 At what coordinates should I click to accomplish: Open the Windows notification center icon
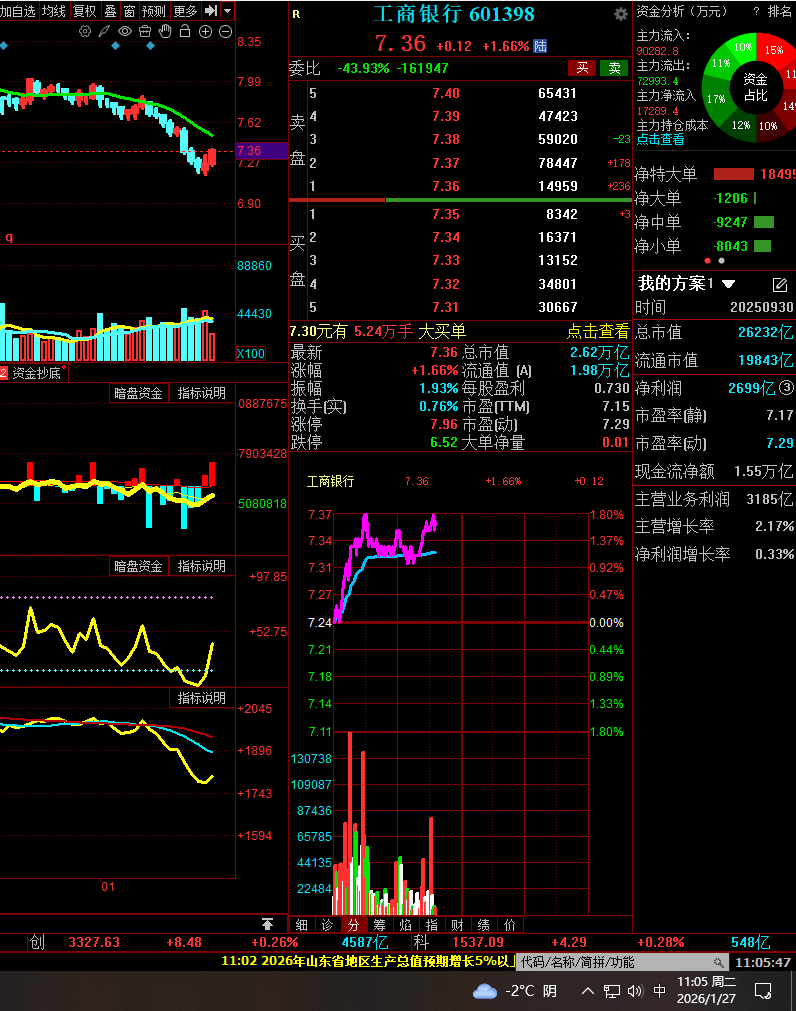tap(764, 991)
